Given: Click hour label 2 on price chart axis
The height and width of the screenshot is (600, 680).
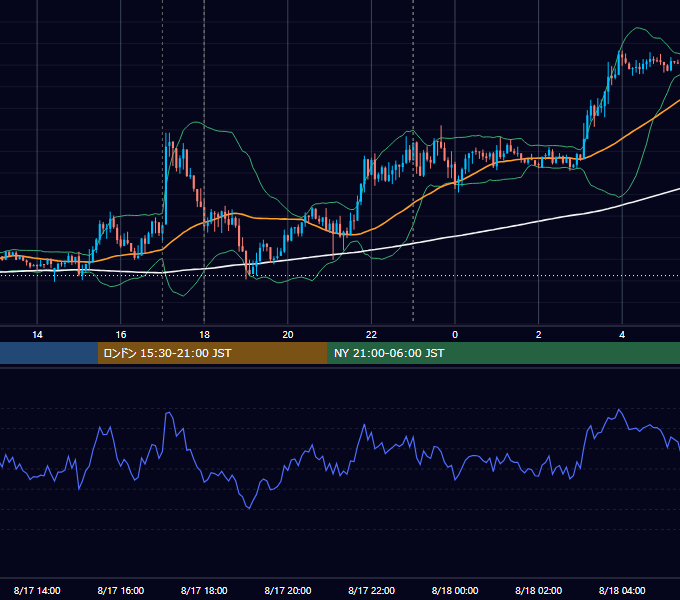Looking at the screenshot, I should pos(538,334).
